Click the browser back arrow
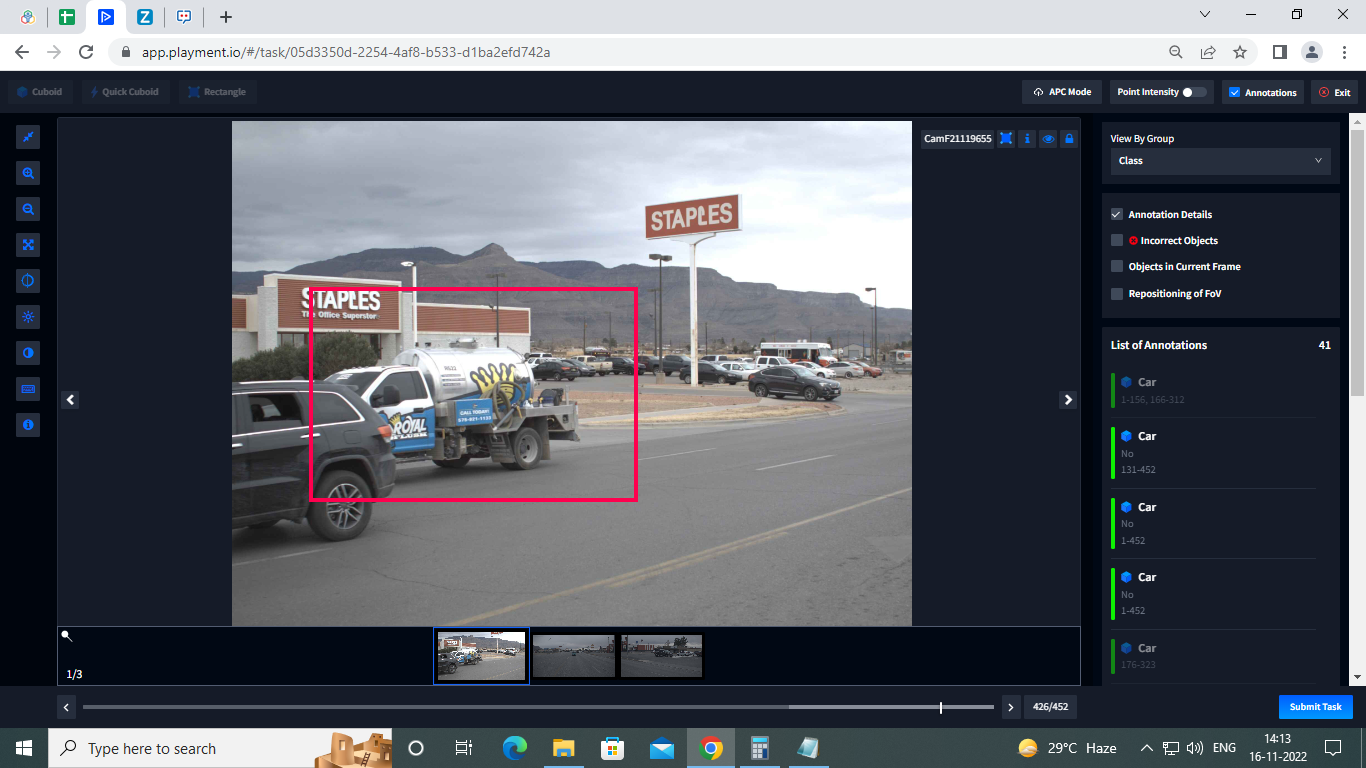 click(22, 52)
